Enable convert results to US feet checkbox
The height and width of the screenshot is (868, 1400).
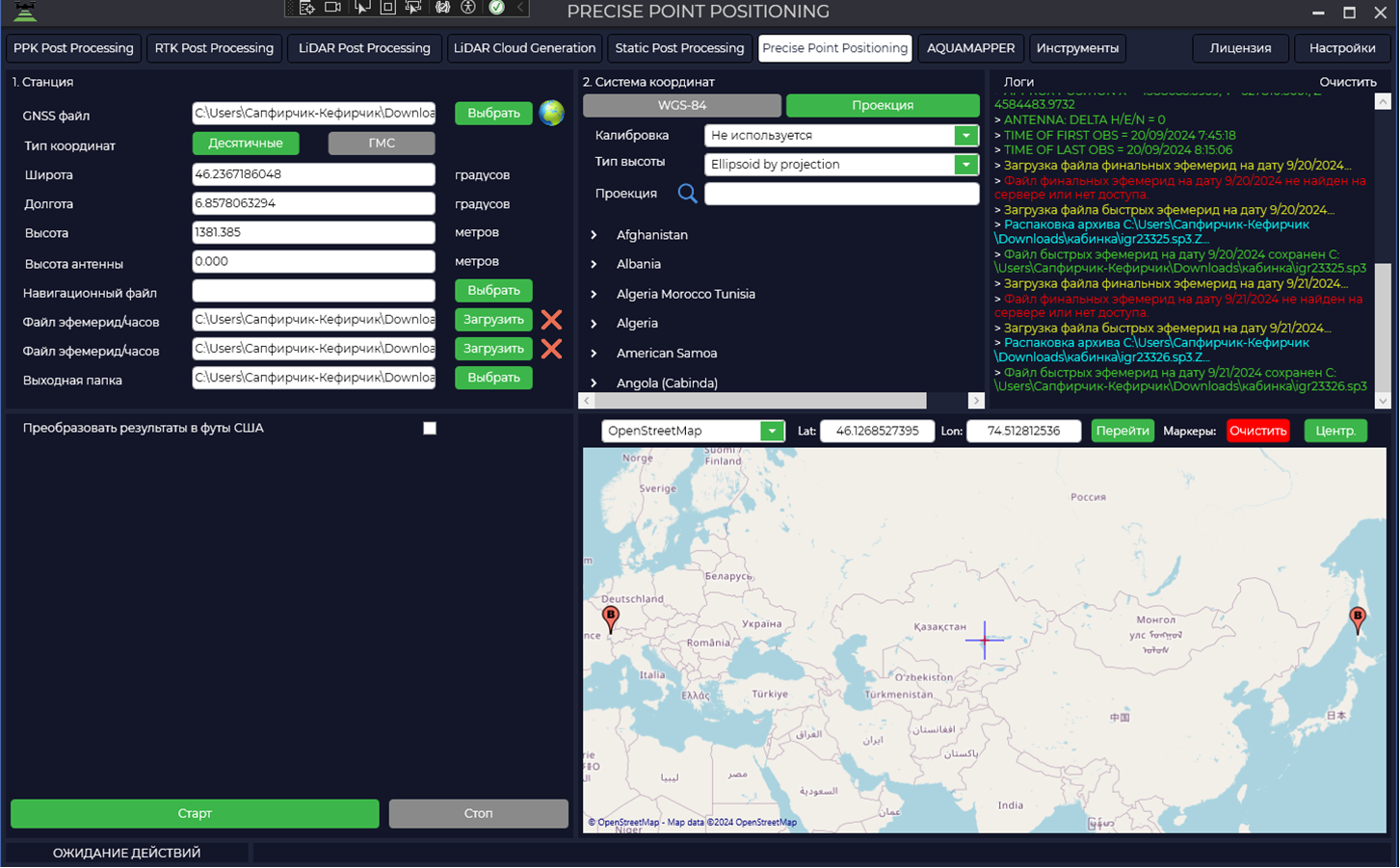(430, 429)
